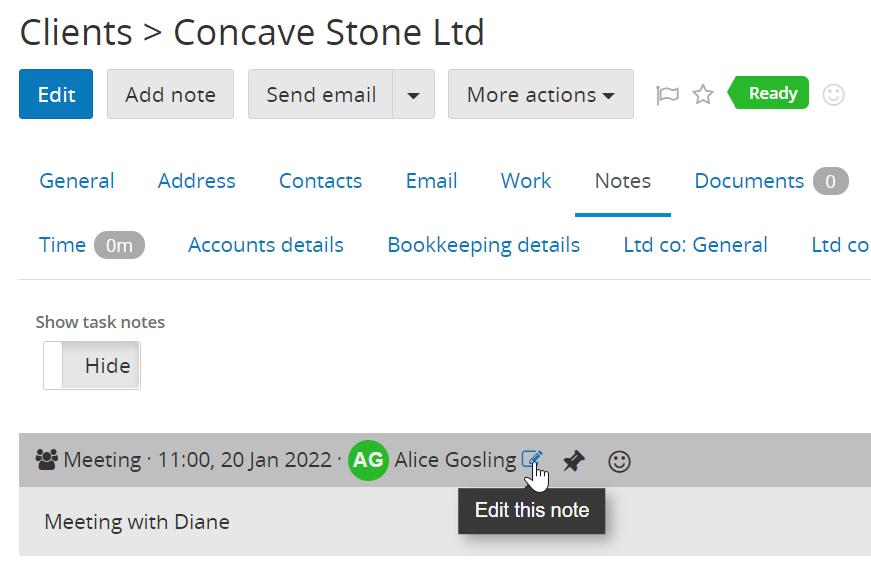Click the flag icon next to More actions
This screenshot has height=575, width=871.
667,95
